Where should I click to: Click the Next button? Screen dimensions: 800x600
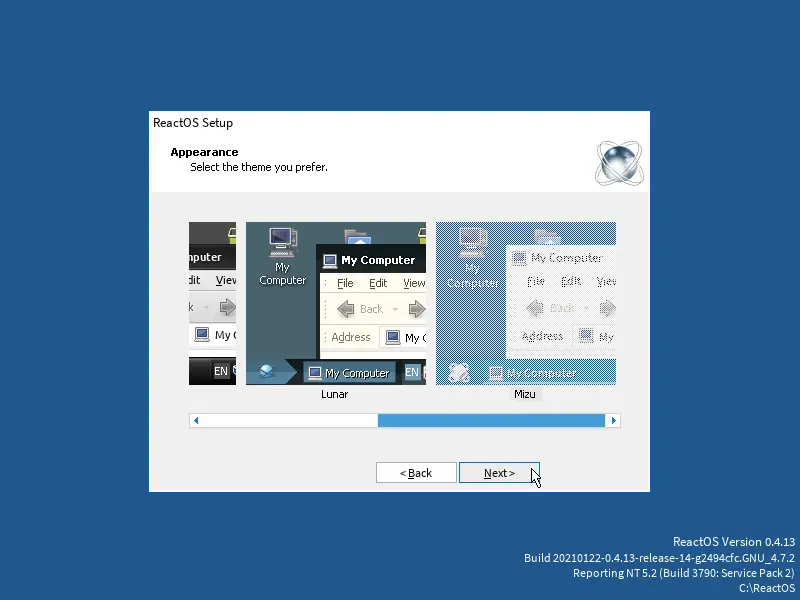point(499,473)
